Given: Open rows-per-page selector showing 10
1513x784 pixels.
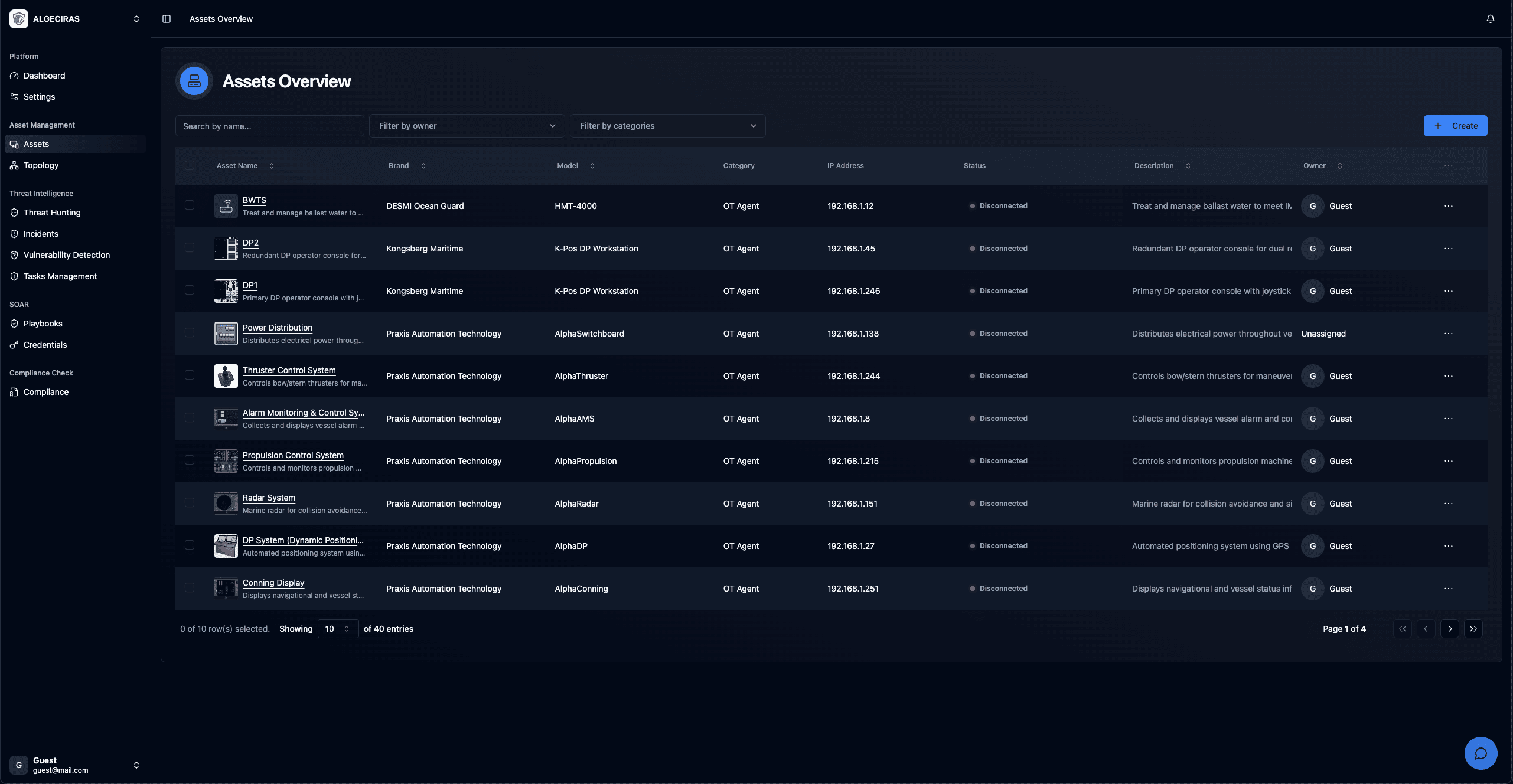Looking at the screenshot, I should click(337, 629).
